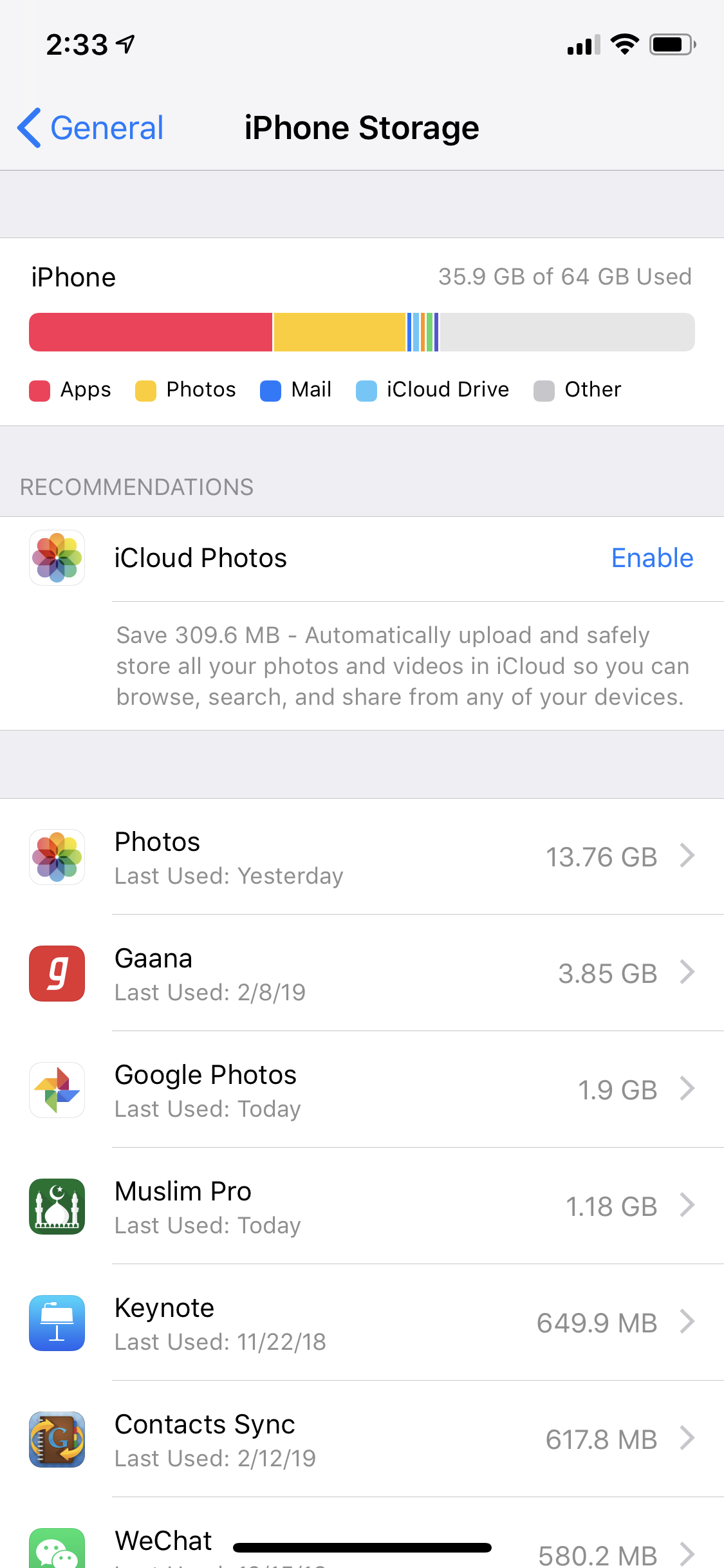724x1568 pixels.
Task: Tap the yellow Photos legend swatch
Action: [x=145, y=391]
